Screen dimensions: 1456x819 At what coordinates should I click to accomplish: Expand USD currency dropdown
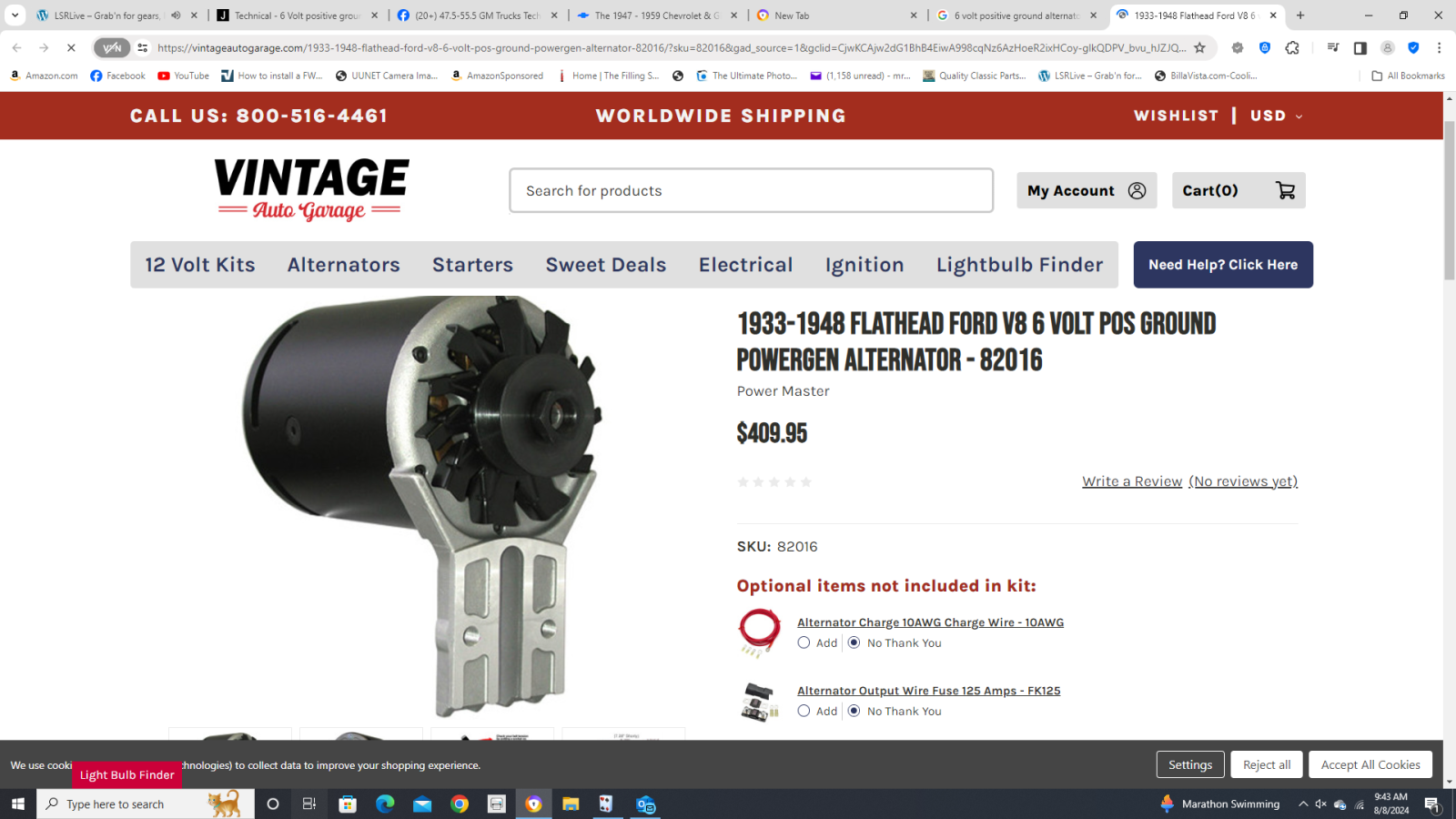pyautogui.click(x=1276, y=116)
